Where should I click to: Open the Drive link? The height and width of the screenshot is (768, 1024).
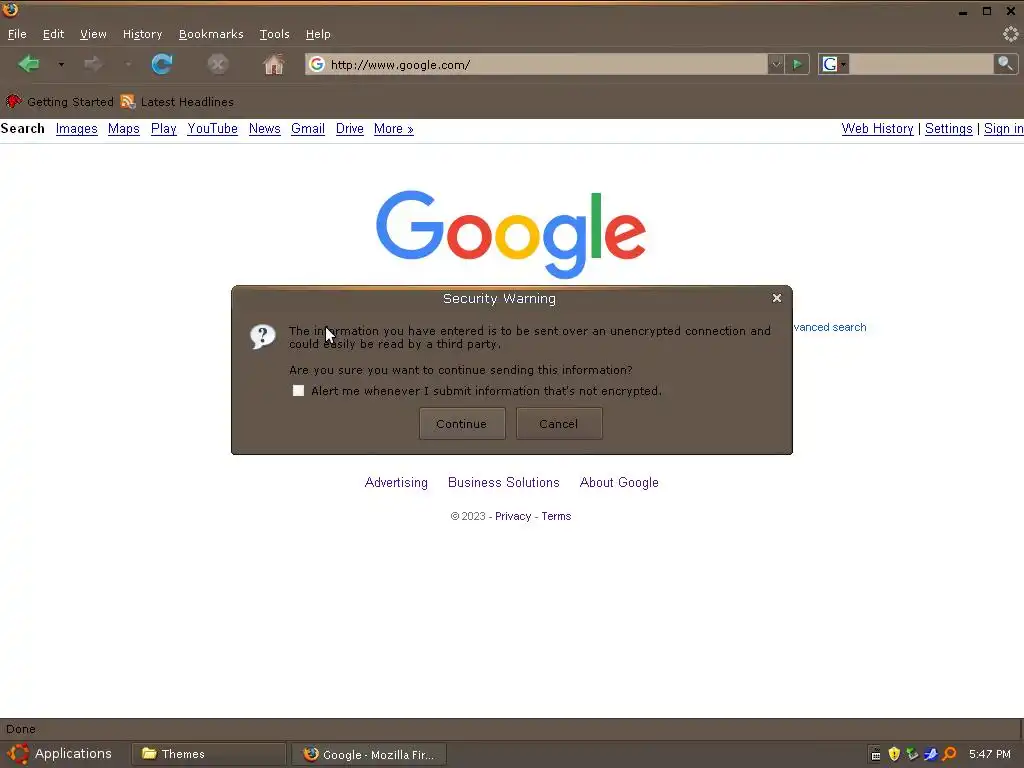[x=349, y=129]
